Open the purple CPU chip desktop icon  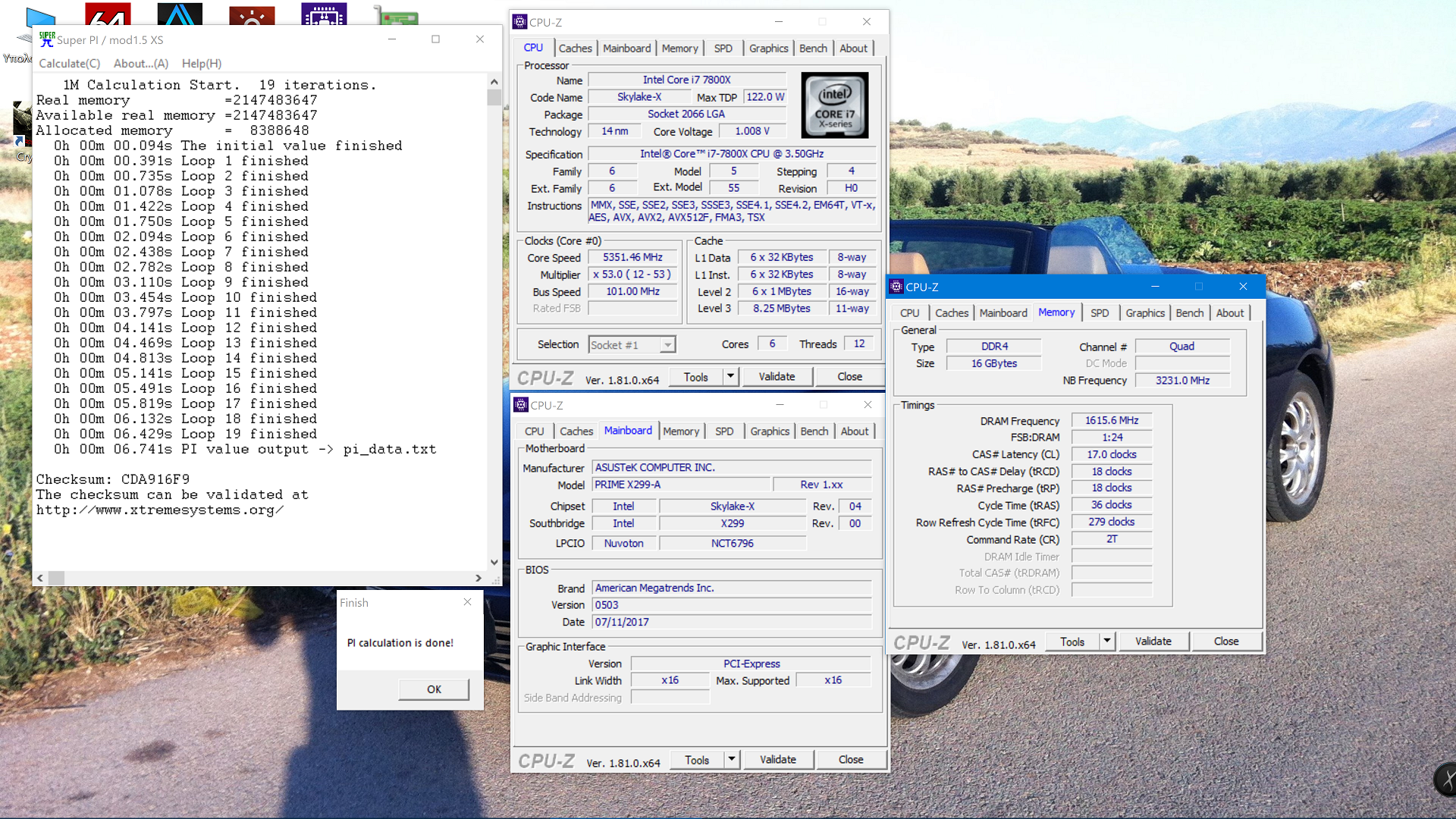tap(324, 14)
